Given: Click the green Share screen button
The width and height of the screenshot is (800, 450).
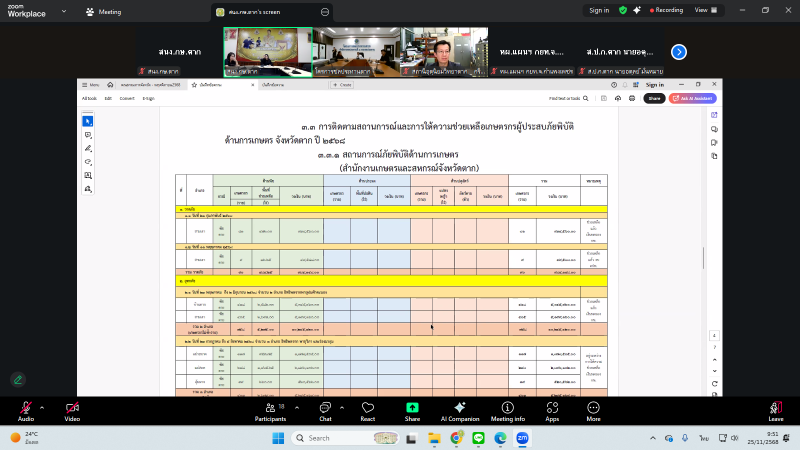Looking at the screenshot, I should tap(412, 408).
